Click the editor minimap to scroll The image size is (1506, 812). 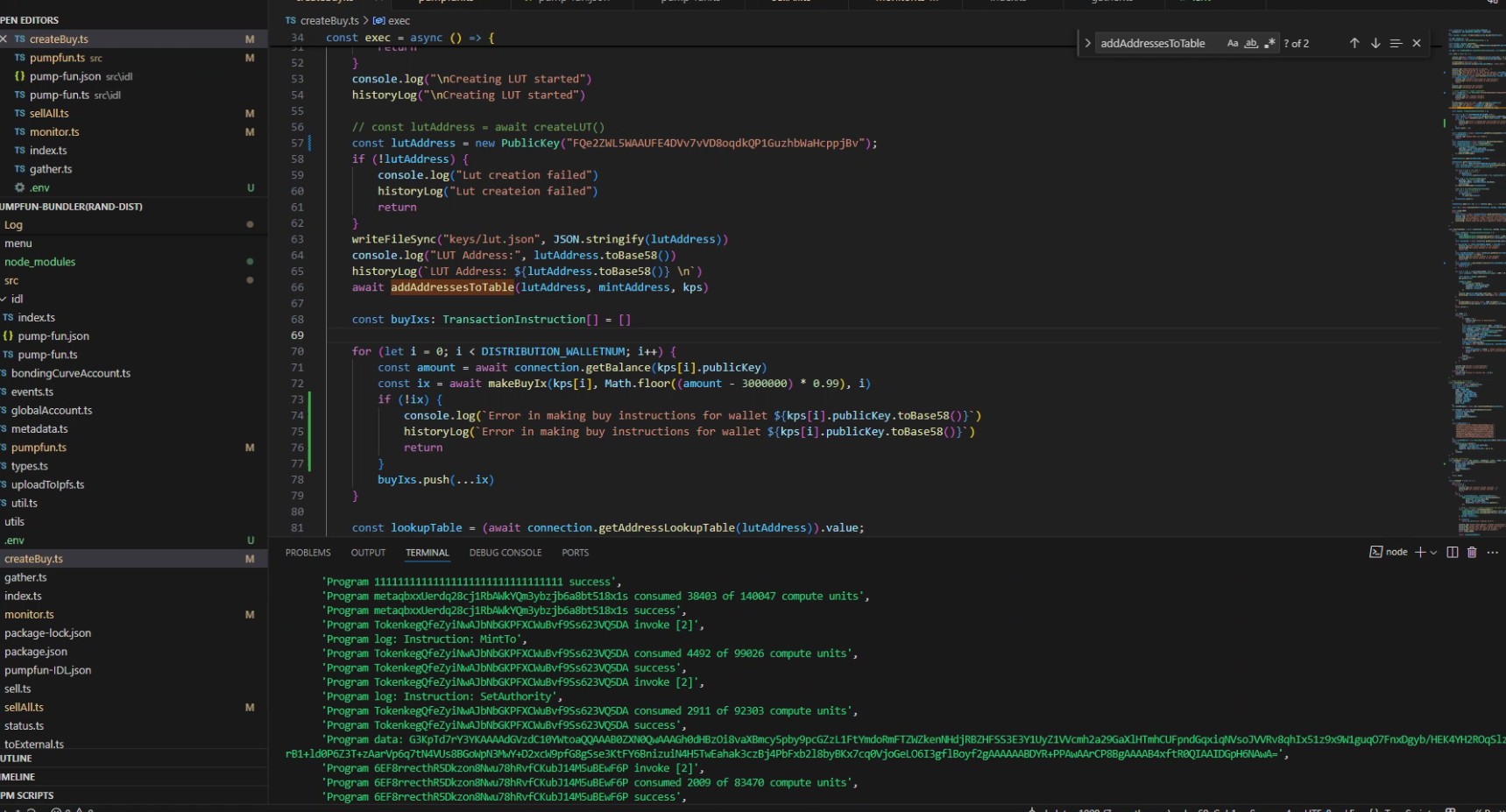tap(1474, 263)
